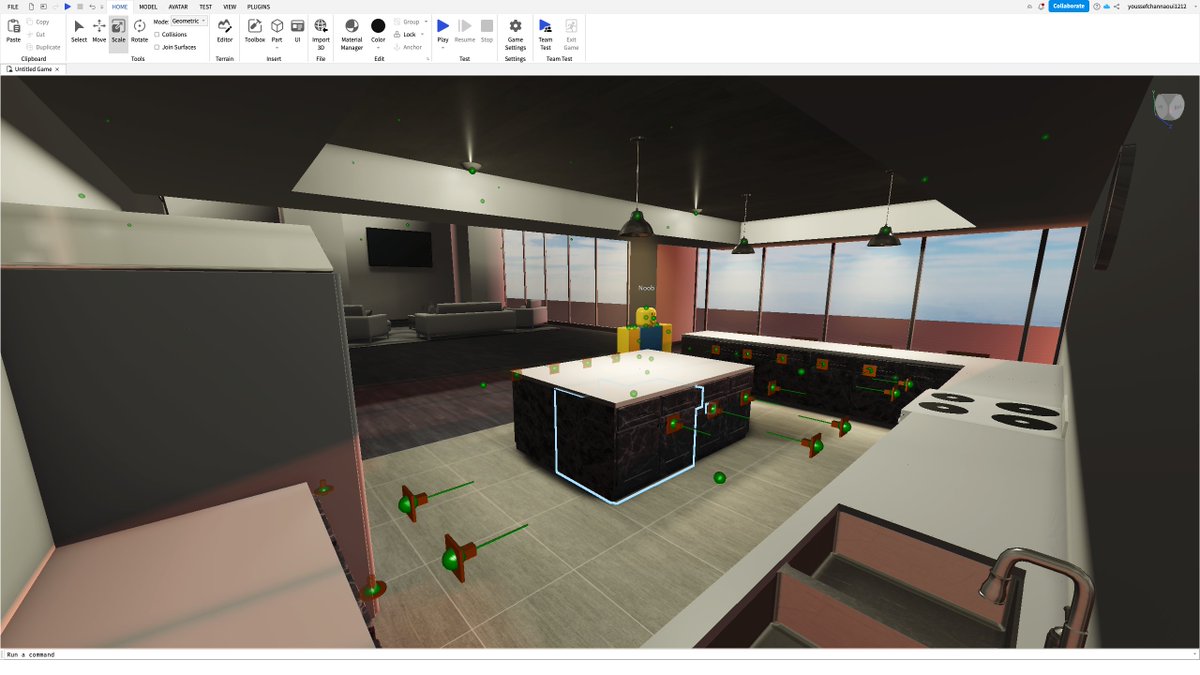This screenshot has width=1200, height=675.
Task: Expand the Group dropdown arrow
Action: click(x=426, y=22)
